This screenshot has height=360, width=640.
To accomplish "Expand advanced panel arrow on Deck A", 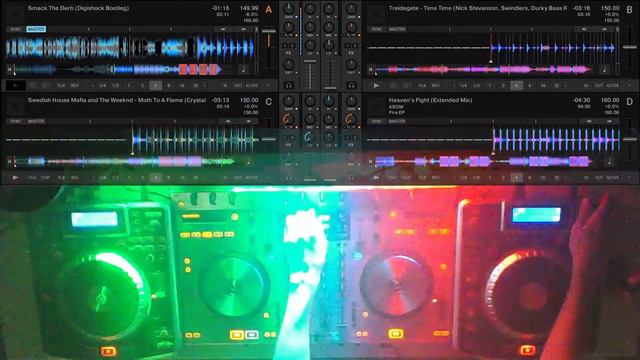I will pos(268,86).
